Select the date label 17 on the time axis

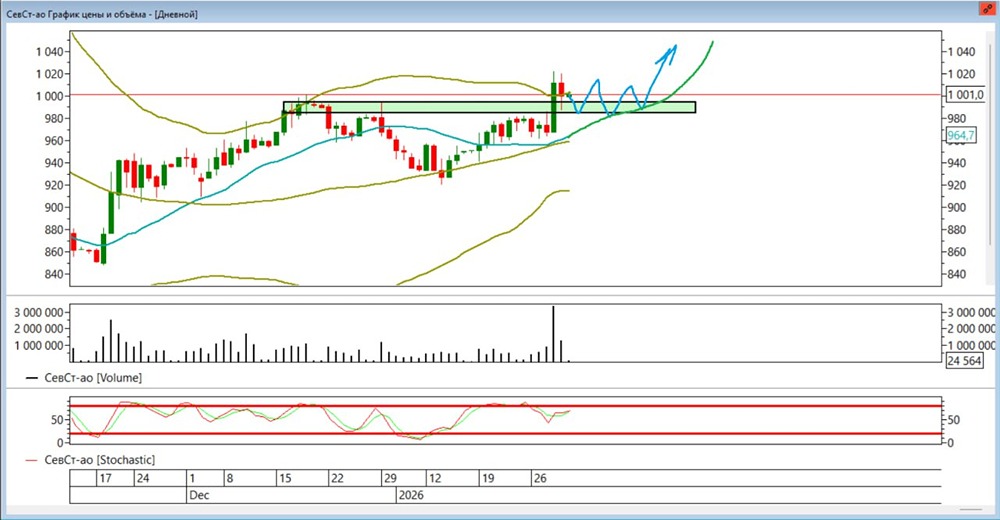pyautogui.click(x=105, y=478)
